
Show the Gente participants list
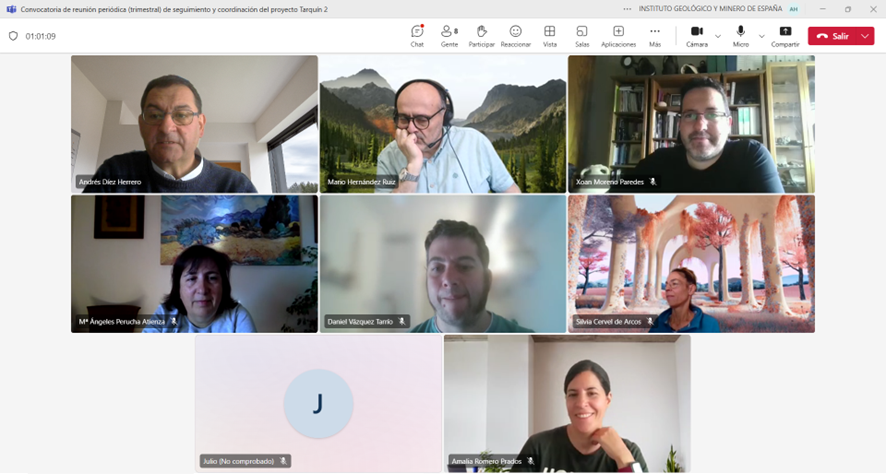coord(449,35)
